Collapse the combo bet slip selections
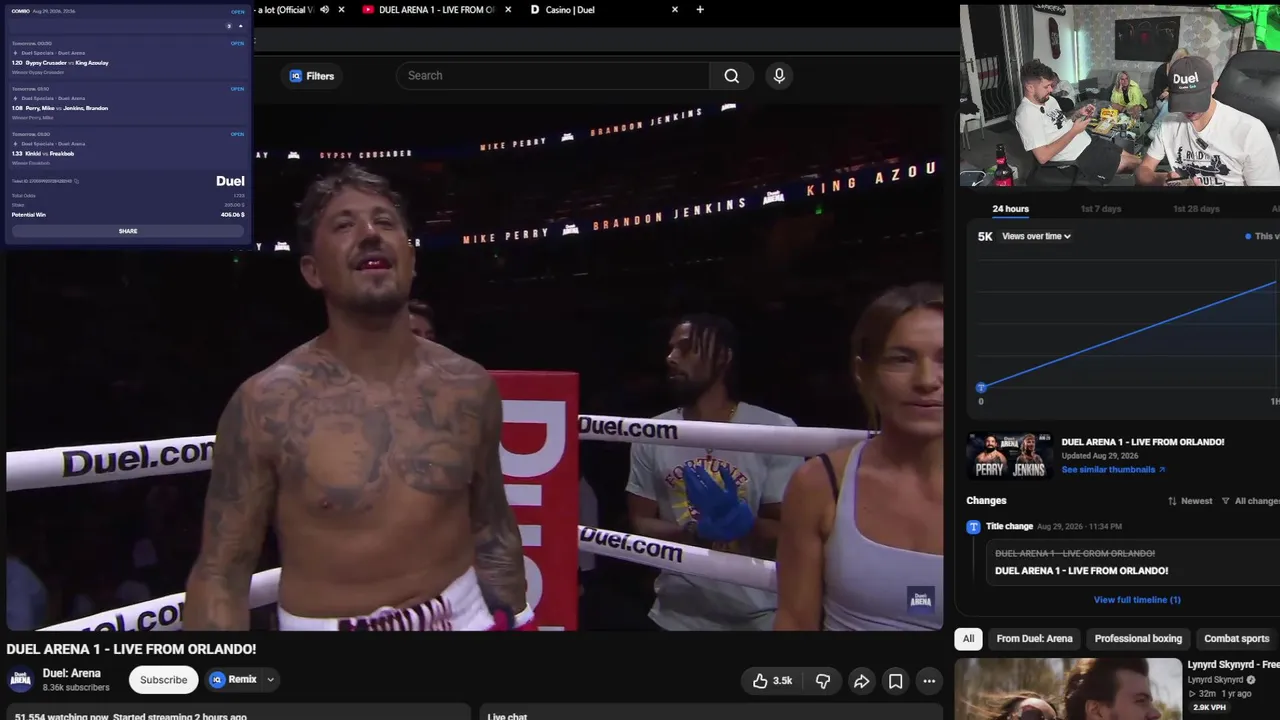Screen dimensions: 1280x720 click(x=240, y=26)
